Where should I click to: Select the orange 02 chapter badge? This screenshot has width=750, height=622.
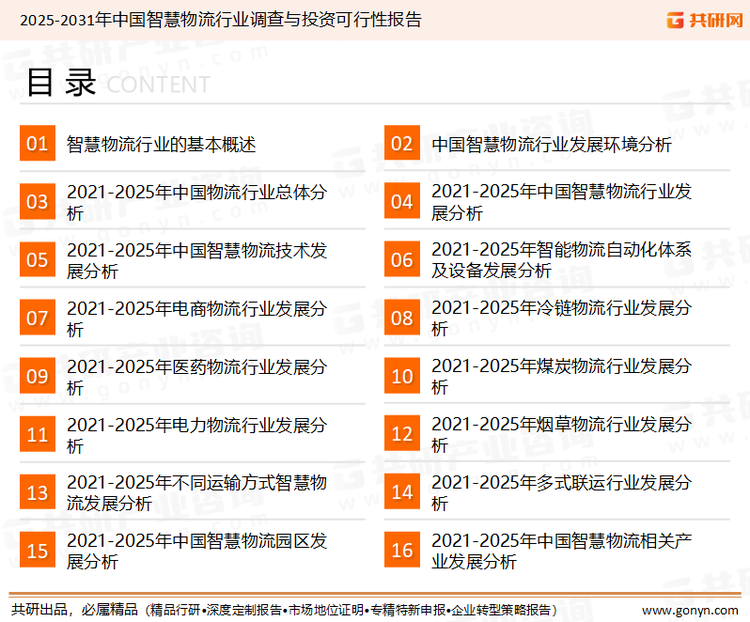(x=402, y=143)
